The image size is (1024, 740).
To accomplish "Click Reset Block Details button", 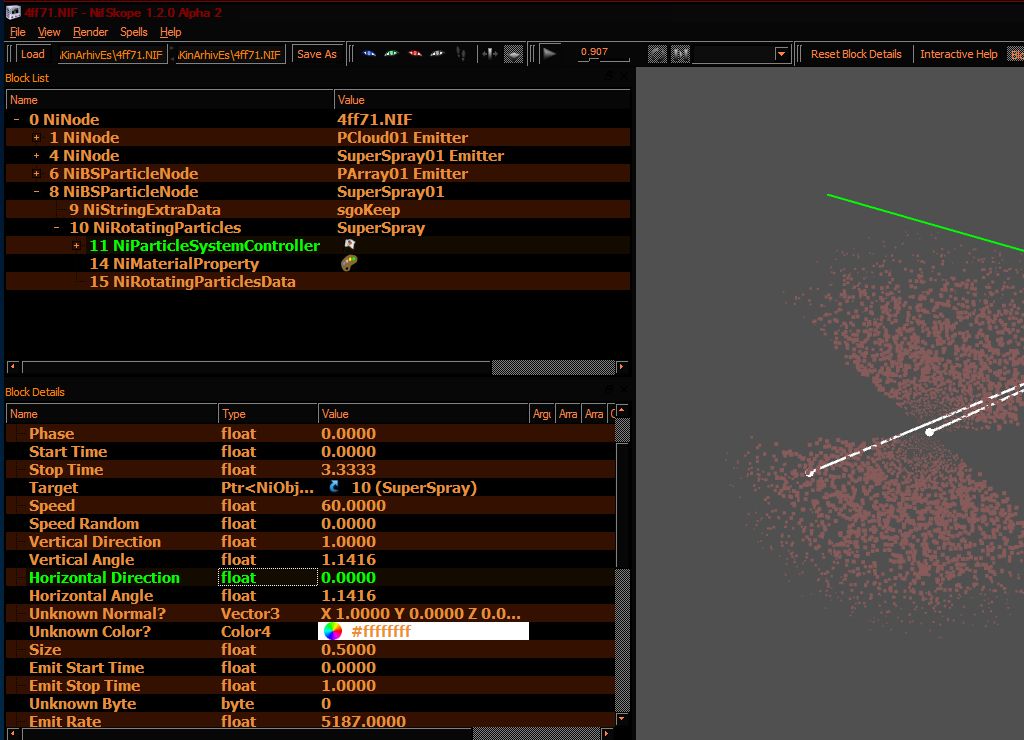I will click(x=856, y=54).
